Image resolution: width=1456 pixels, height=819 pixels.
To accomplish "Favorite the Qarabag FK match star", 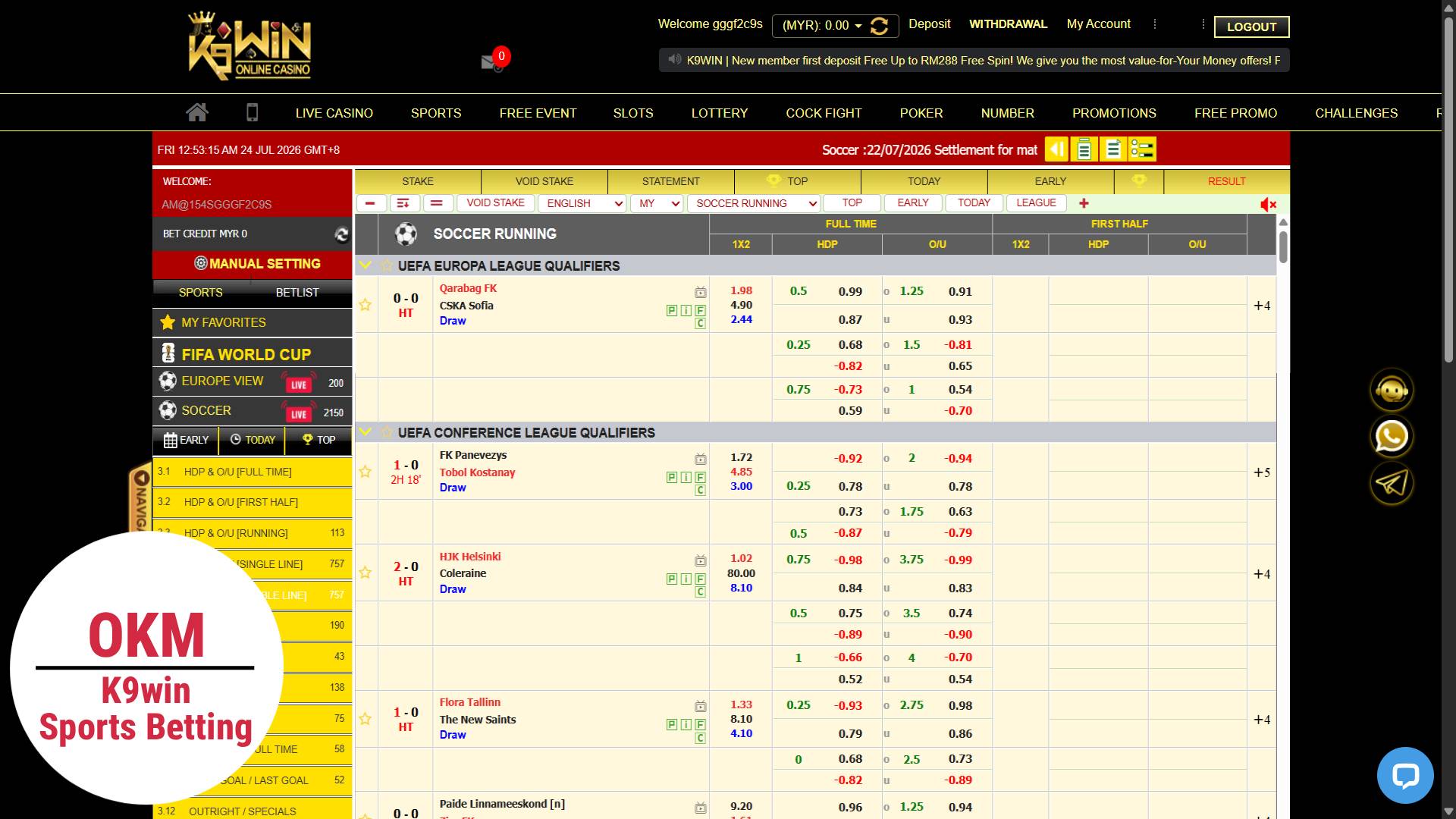I will tap(365, 305).
